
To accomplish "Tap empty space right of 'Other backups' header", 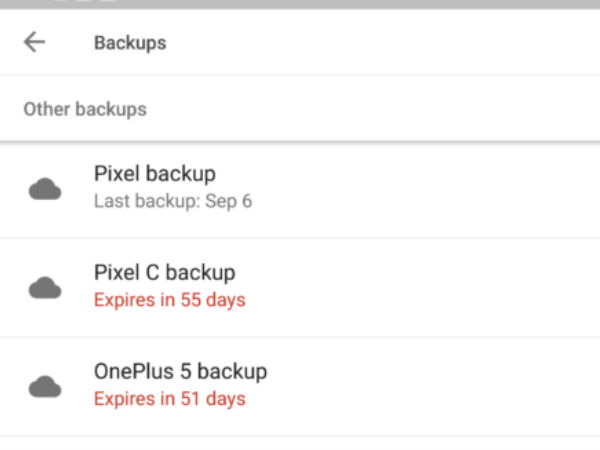I will click(x=400, y=109).
